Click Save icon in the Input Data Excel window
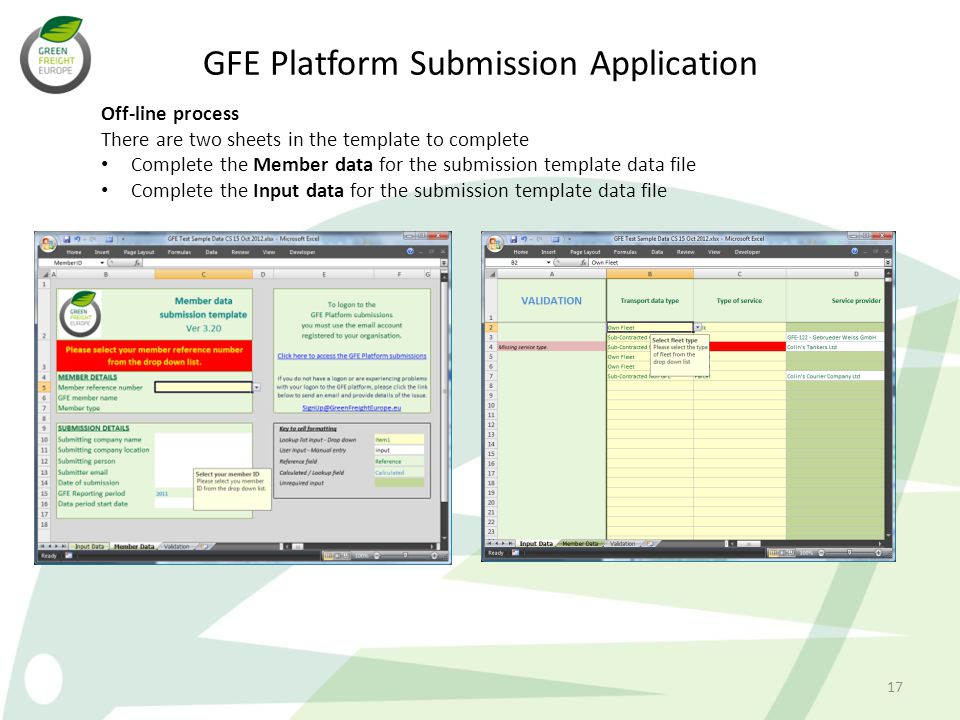This screenshot has height=720, width=960. coord(514,239)
